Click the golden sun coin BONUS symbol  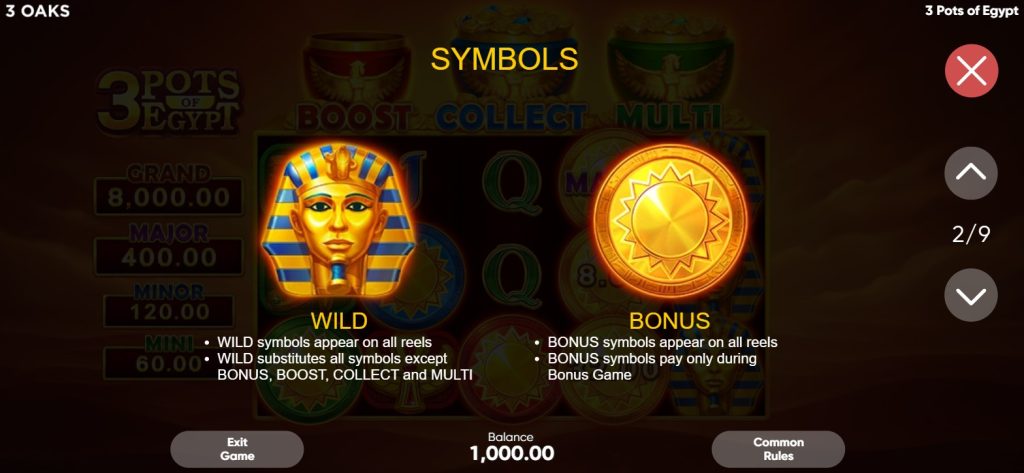(669, 221)
